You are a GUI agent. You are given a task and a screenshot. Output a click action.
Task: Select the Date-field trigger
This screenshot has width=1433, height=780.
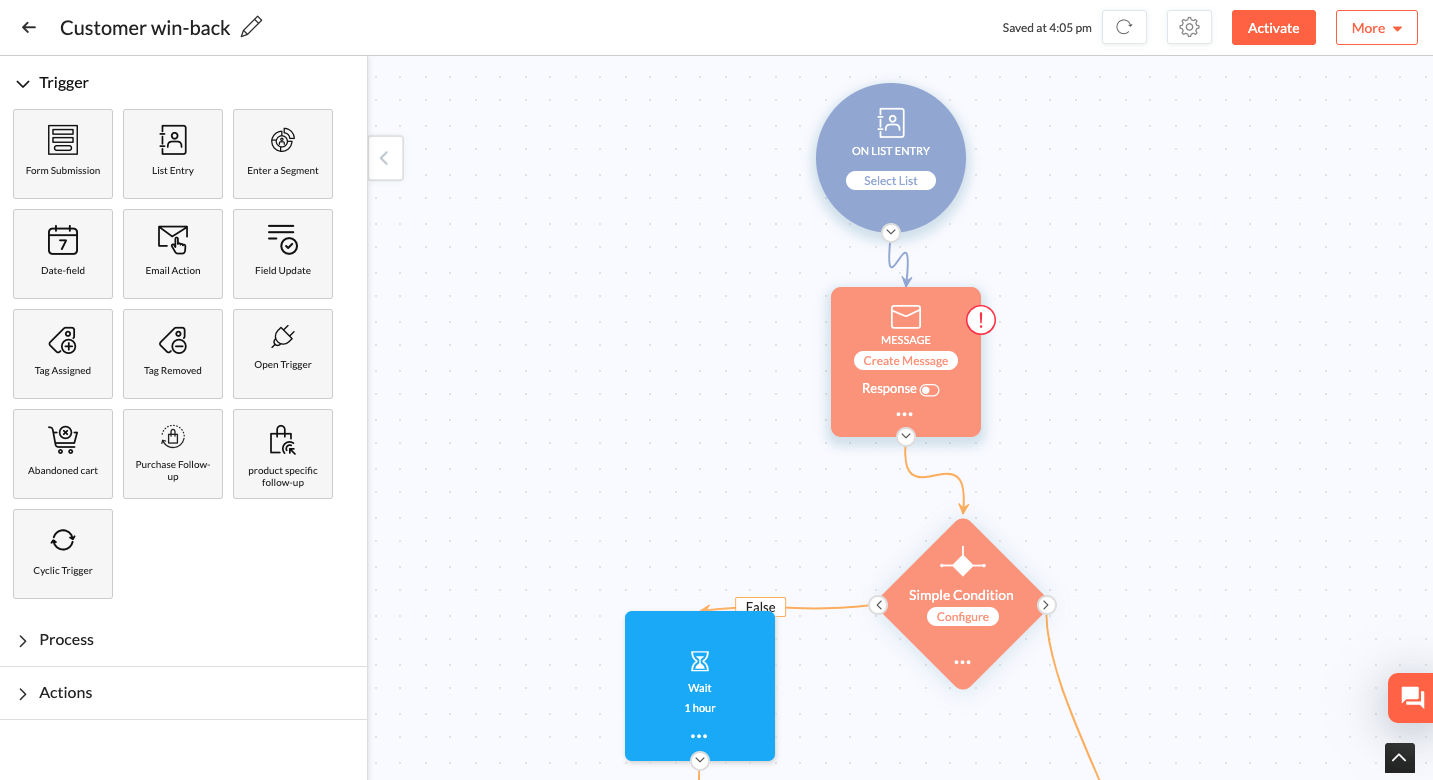(x=63, y=254)
